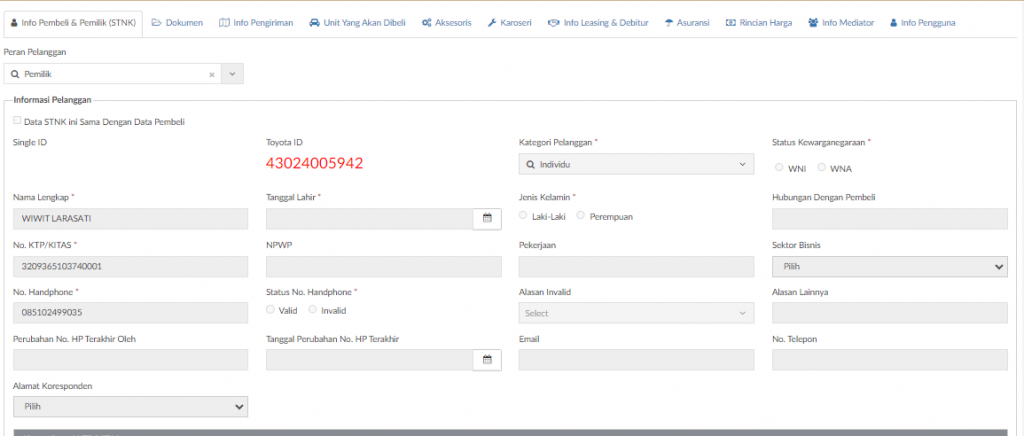Image resolution: width=1024 pixels, height=436 pixels.
Task: Open the Sektor Bisnis Pilih dropdown
Action: coord(889,266)
